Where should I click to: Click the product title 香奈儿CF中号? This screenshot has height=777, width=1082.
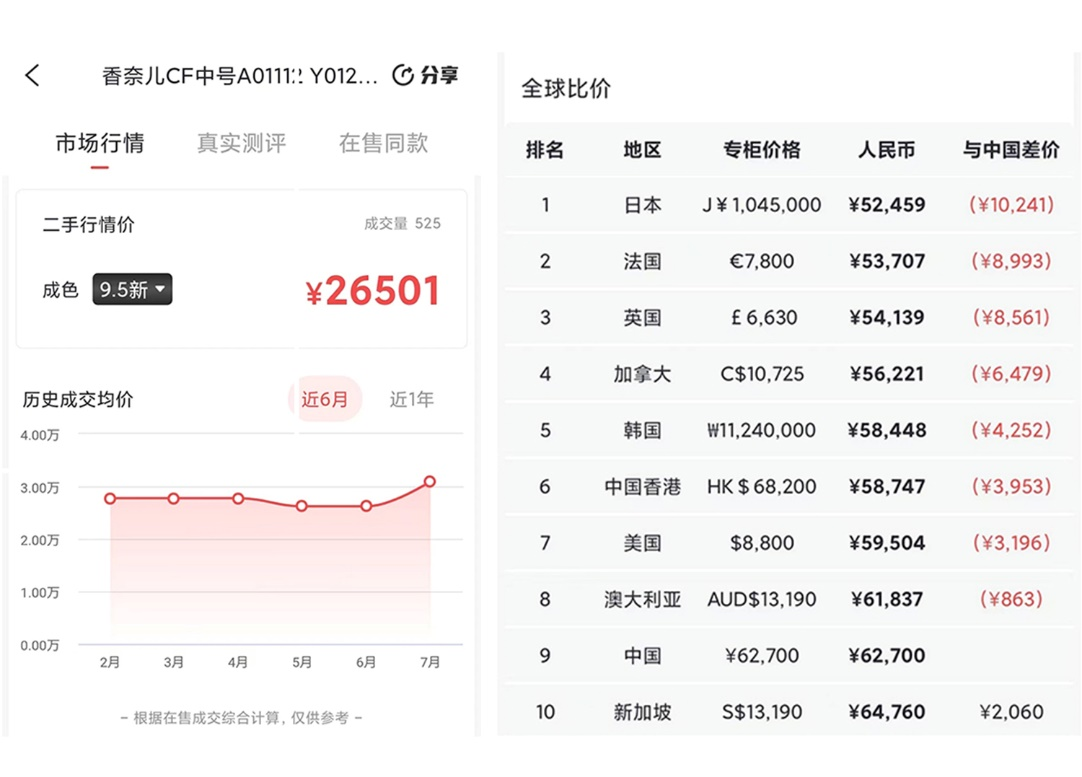(x=240, y=76)
